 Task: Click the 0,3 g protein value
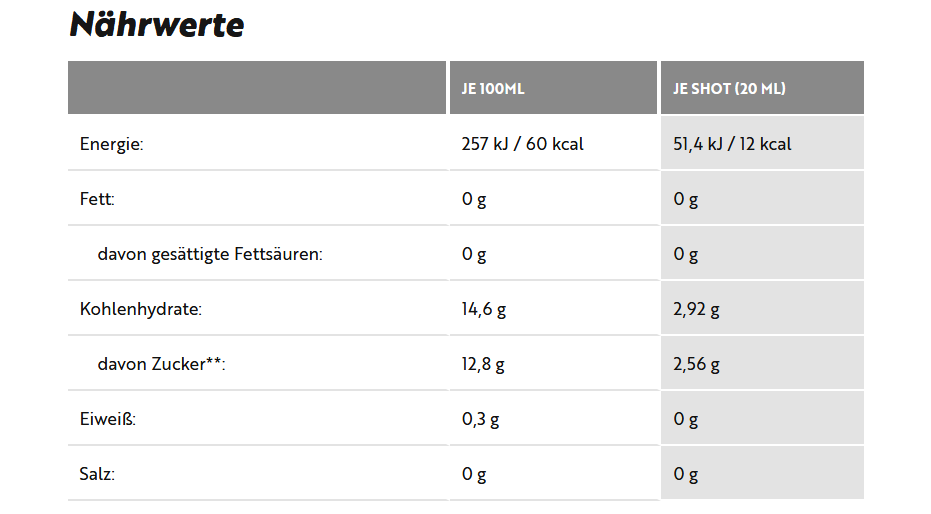[480, 420]
